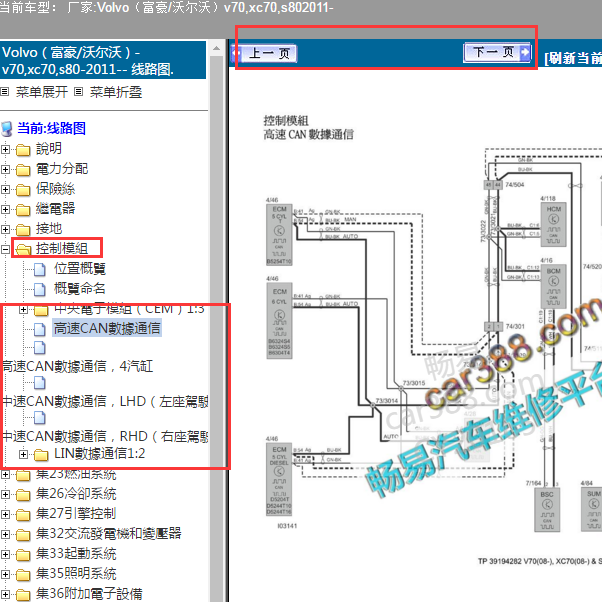602x602 pixels.
Task: Click document icon above 中速CAN數據通信，RHD
Action: 40,418
